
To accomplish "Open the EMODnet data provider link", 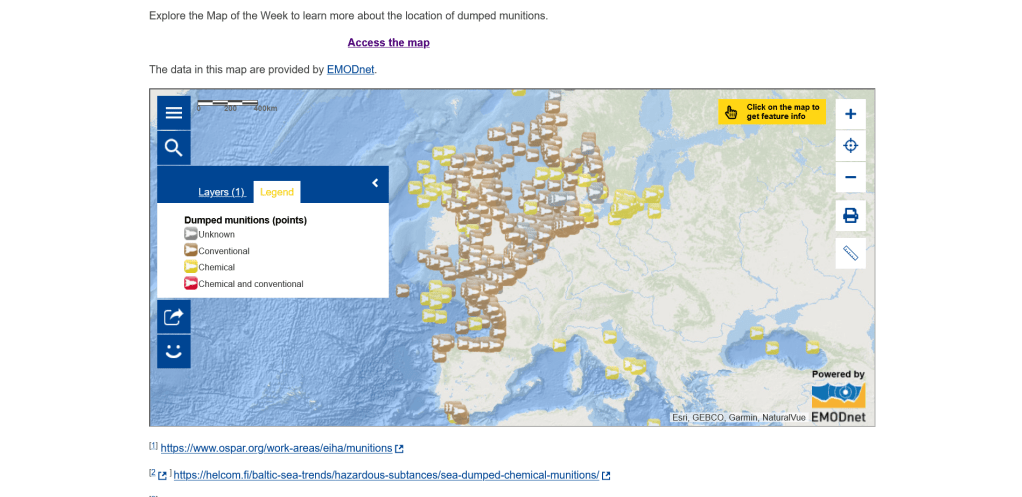I will pyautogui.click(x=350, y=70).
